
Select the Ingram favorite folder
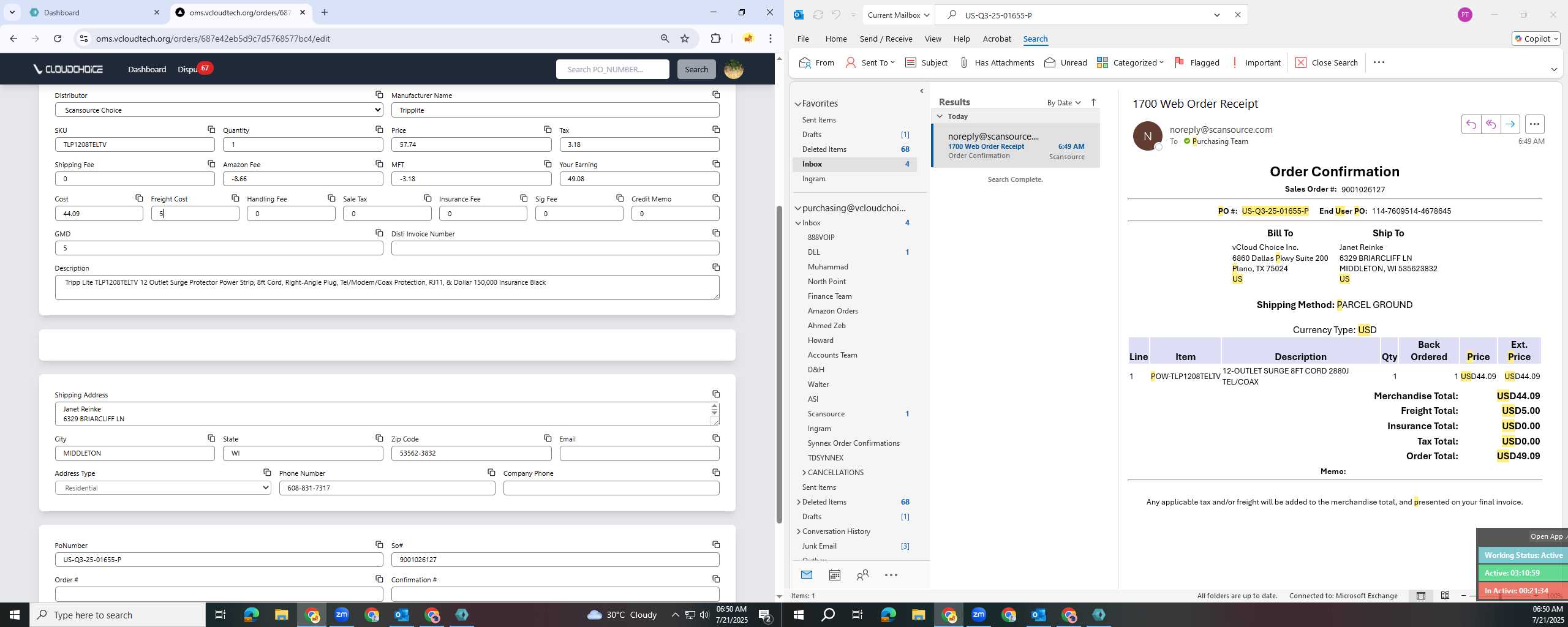click(x=813, y=178)
